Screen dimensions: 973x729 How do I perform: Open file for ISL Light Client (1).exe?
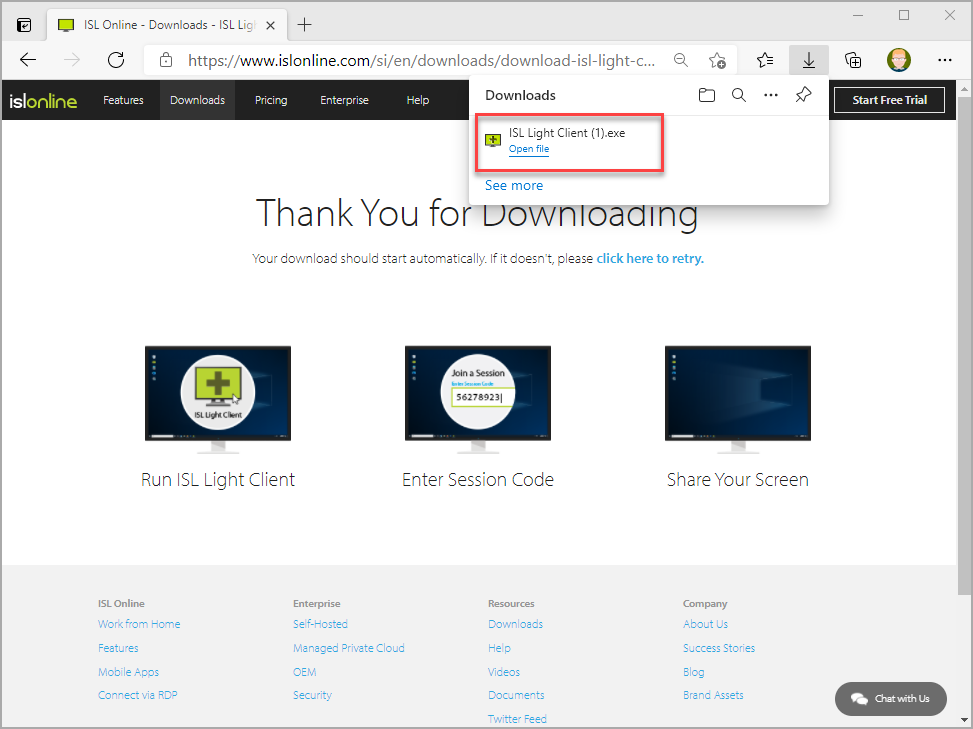tap(528, 148)
